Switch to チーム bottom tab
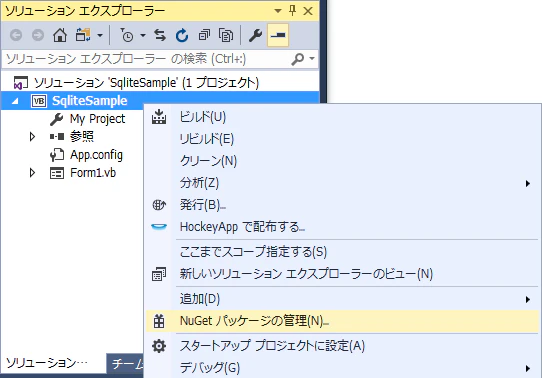 [125, 363]
